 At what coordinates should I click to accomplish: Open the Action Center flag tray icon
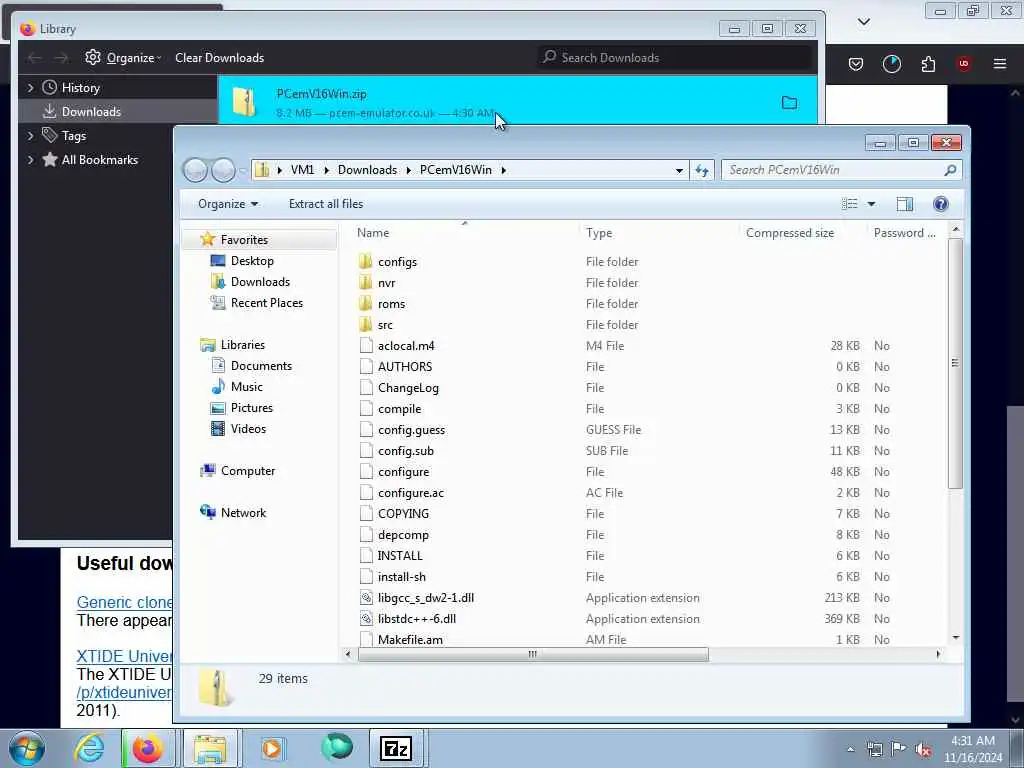point(899,749)
